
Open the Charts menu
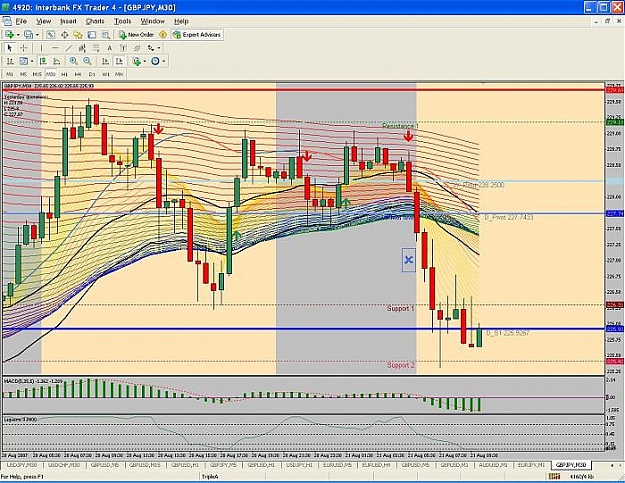(95, 21)
